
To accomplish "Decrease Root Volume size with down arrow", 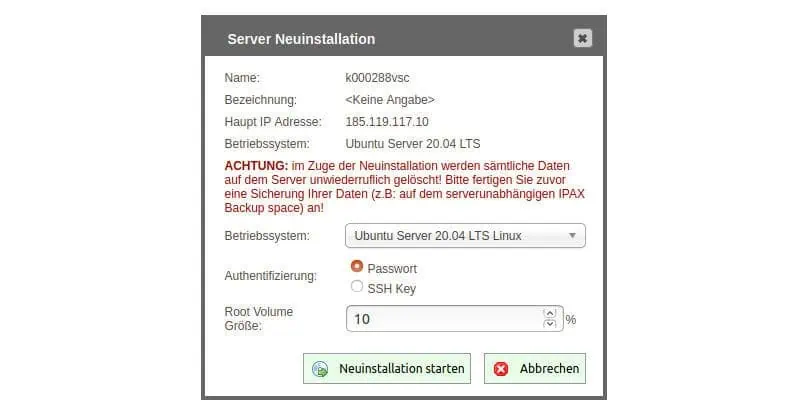I will [x=549, y=324].
